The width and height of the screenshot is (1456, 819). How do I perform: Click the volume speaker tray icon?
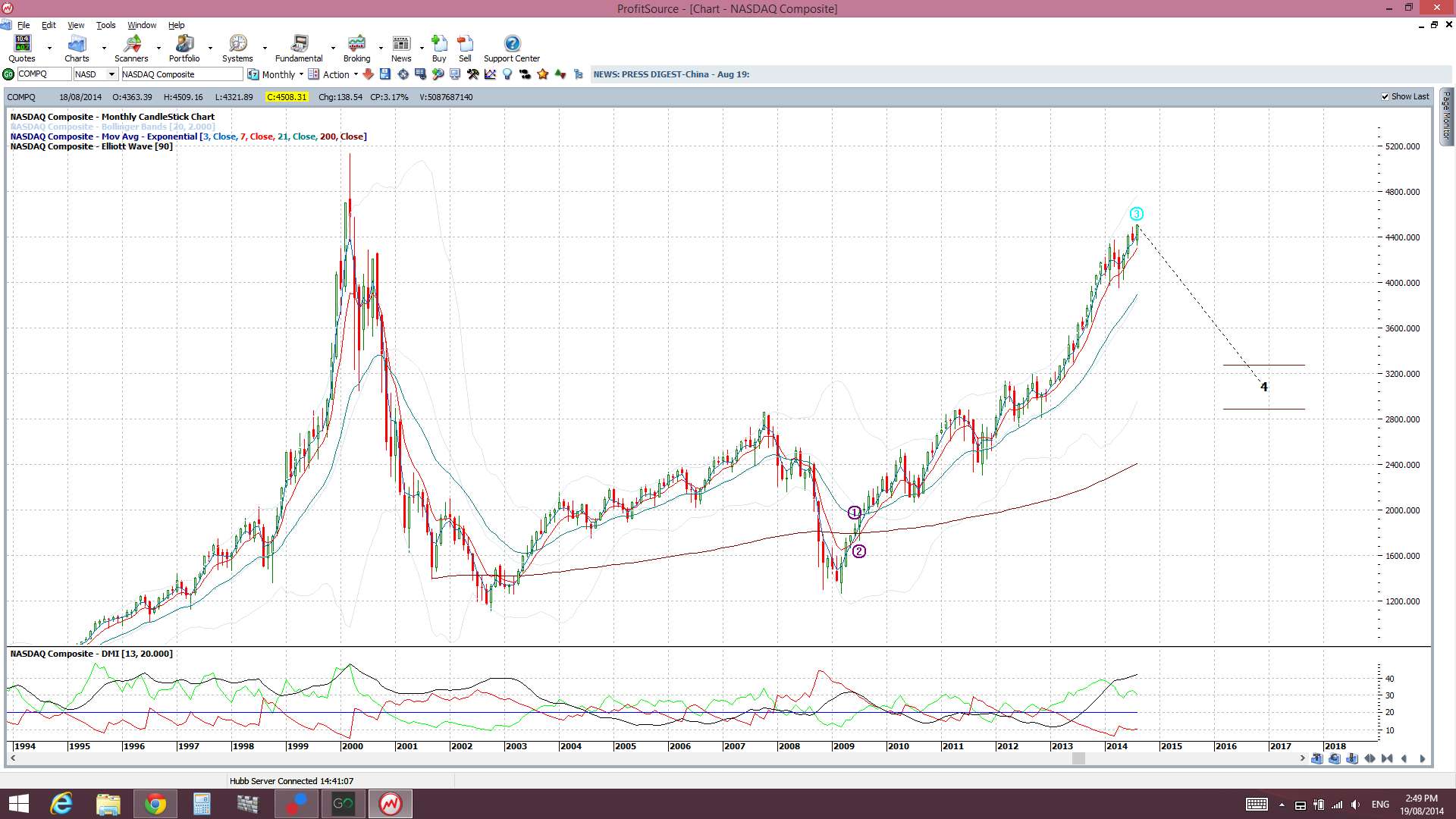coord(1355,805)
